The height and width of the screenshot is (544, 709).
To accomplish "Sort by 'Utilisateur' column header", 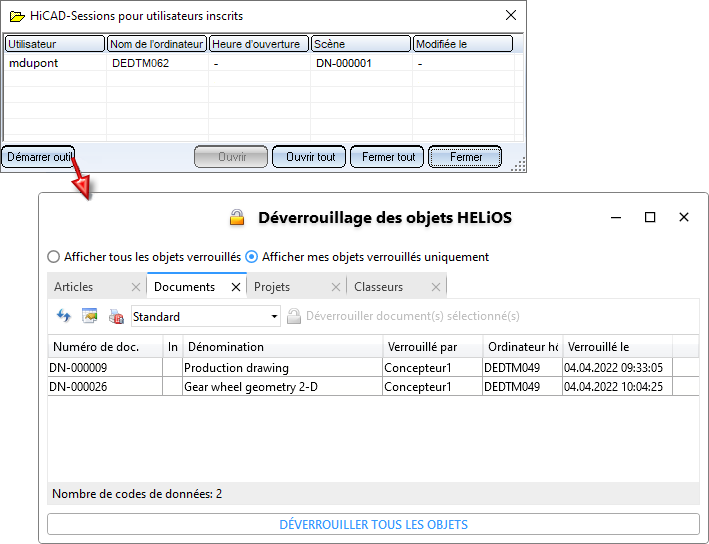I will pyautogui.click(x=55, y=44).
